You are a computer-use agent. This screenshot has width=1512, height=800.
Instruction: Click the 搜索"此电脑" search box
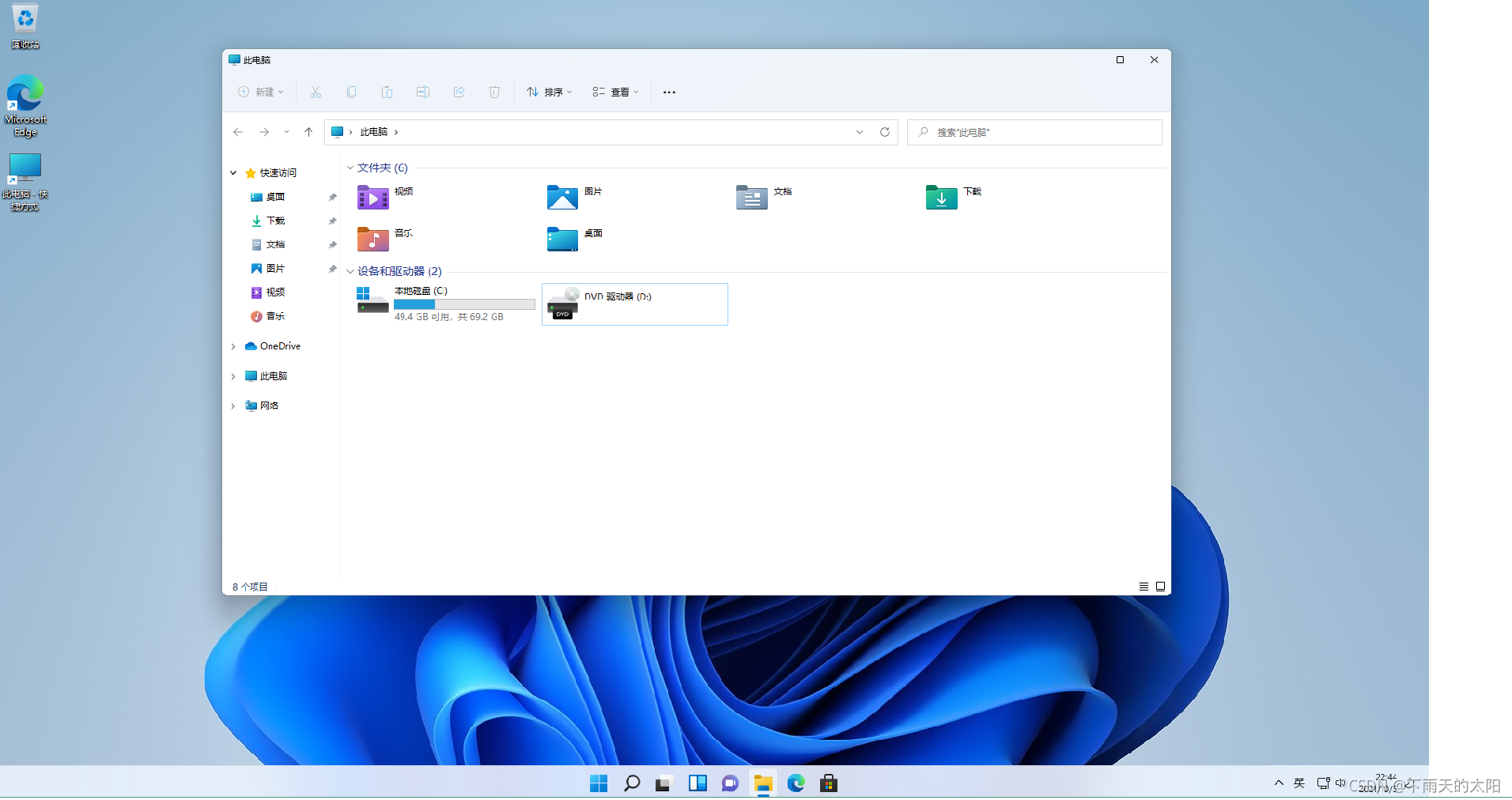click(x=1034, y=132)
